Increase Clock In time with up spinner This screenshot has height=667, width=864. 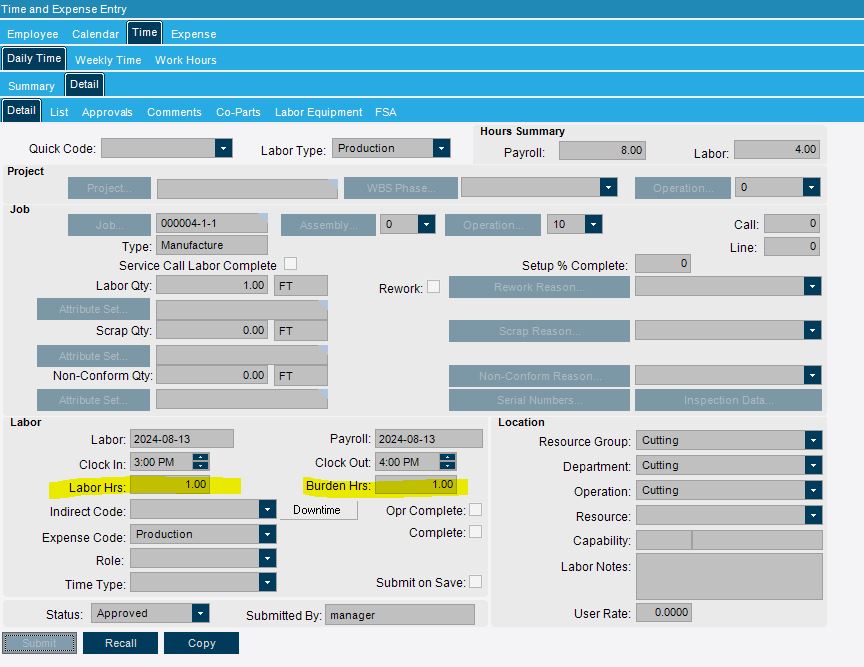[201, 458]
